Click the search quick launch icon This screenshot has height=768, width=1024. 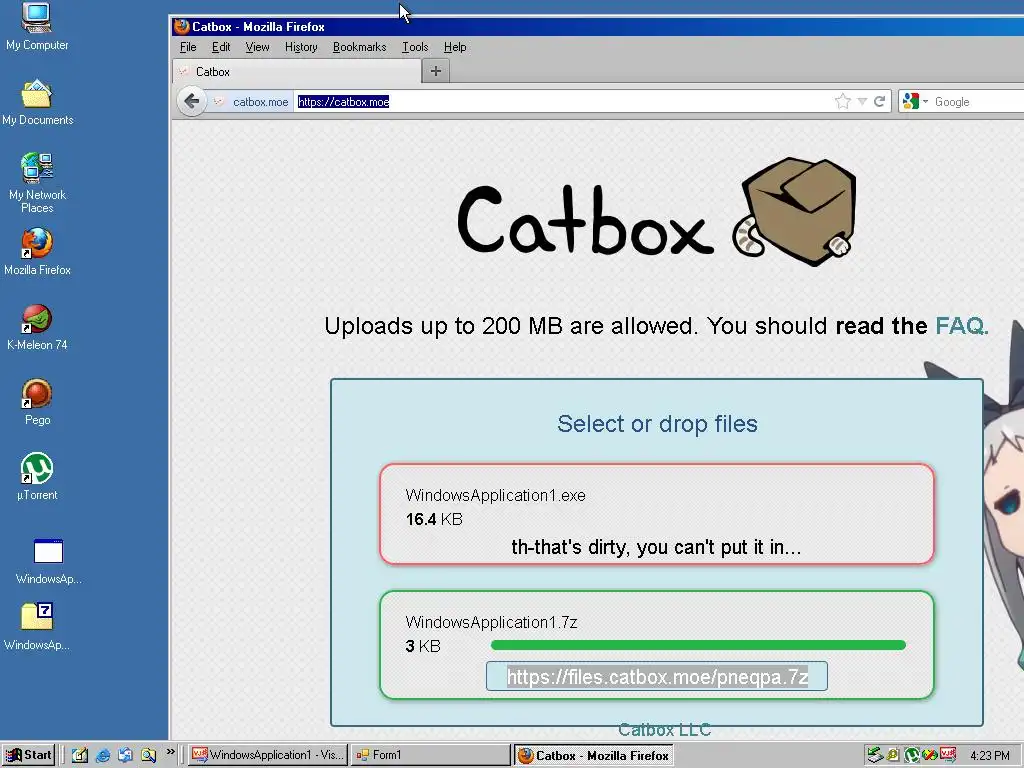(x=148, y=755)
